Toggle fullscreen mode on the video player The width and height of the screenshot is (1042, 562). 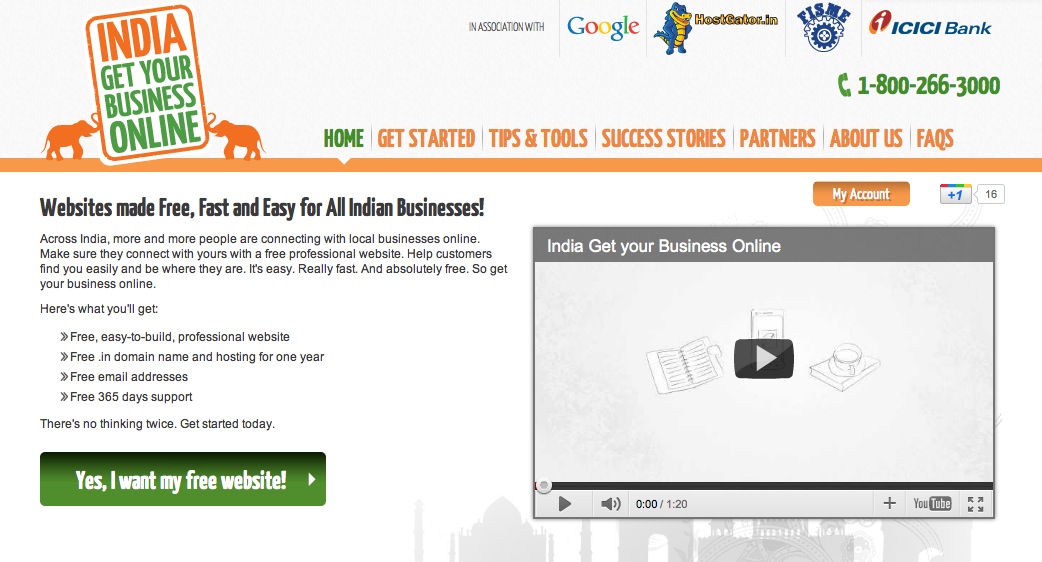975,504
